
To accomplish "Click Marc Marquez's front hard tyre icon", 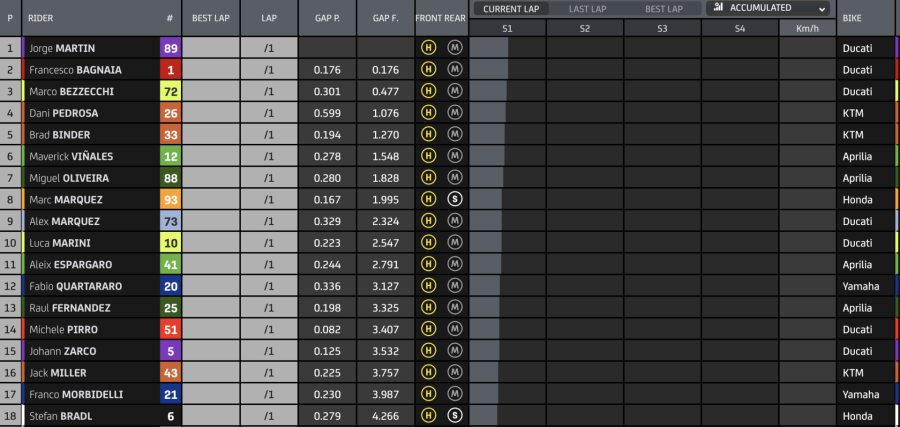I will point(428,200).
